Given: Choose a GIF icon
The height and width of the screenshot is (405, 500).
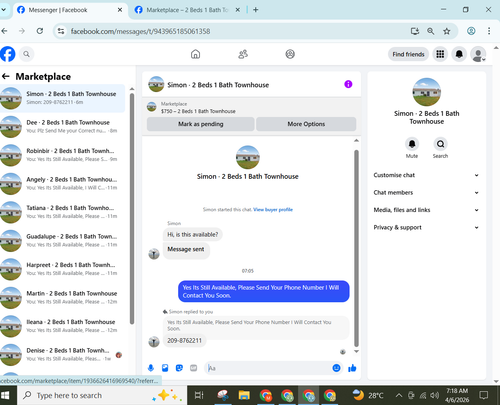Looking at the screenshot, I should pos(194,368).
